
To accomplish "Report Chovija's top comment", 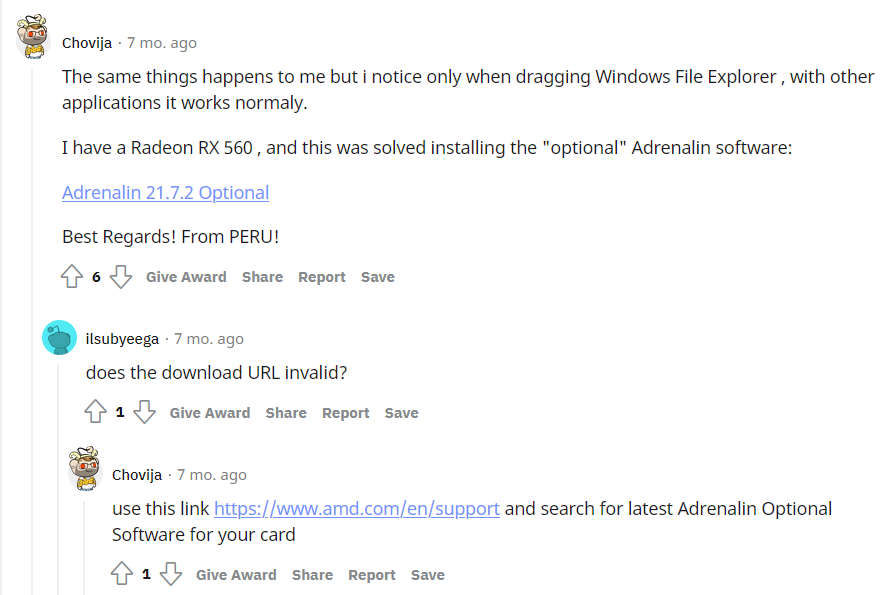I will (x=321, y=277).
